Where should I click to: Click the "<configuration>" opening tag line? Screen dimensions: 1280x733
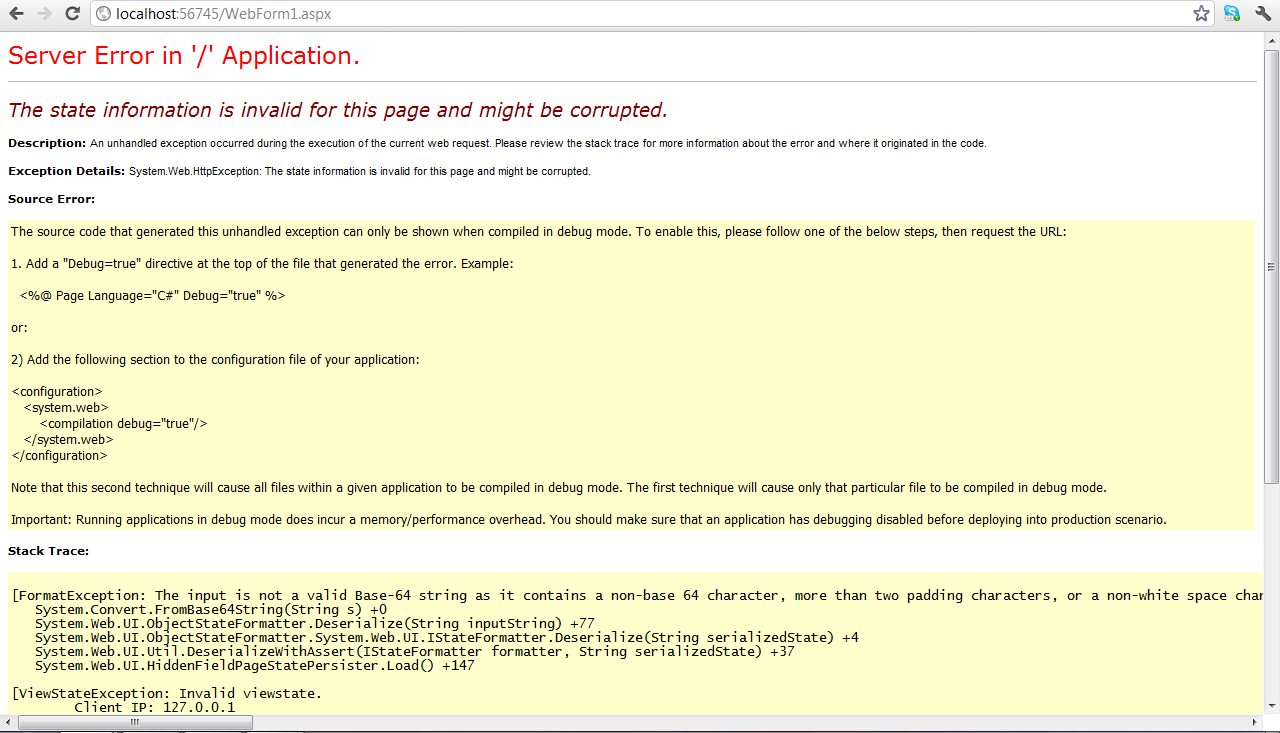pos(56,392)
